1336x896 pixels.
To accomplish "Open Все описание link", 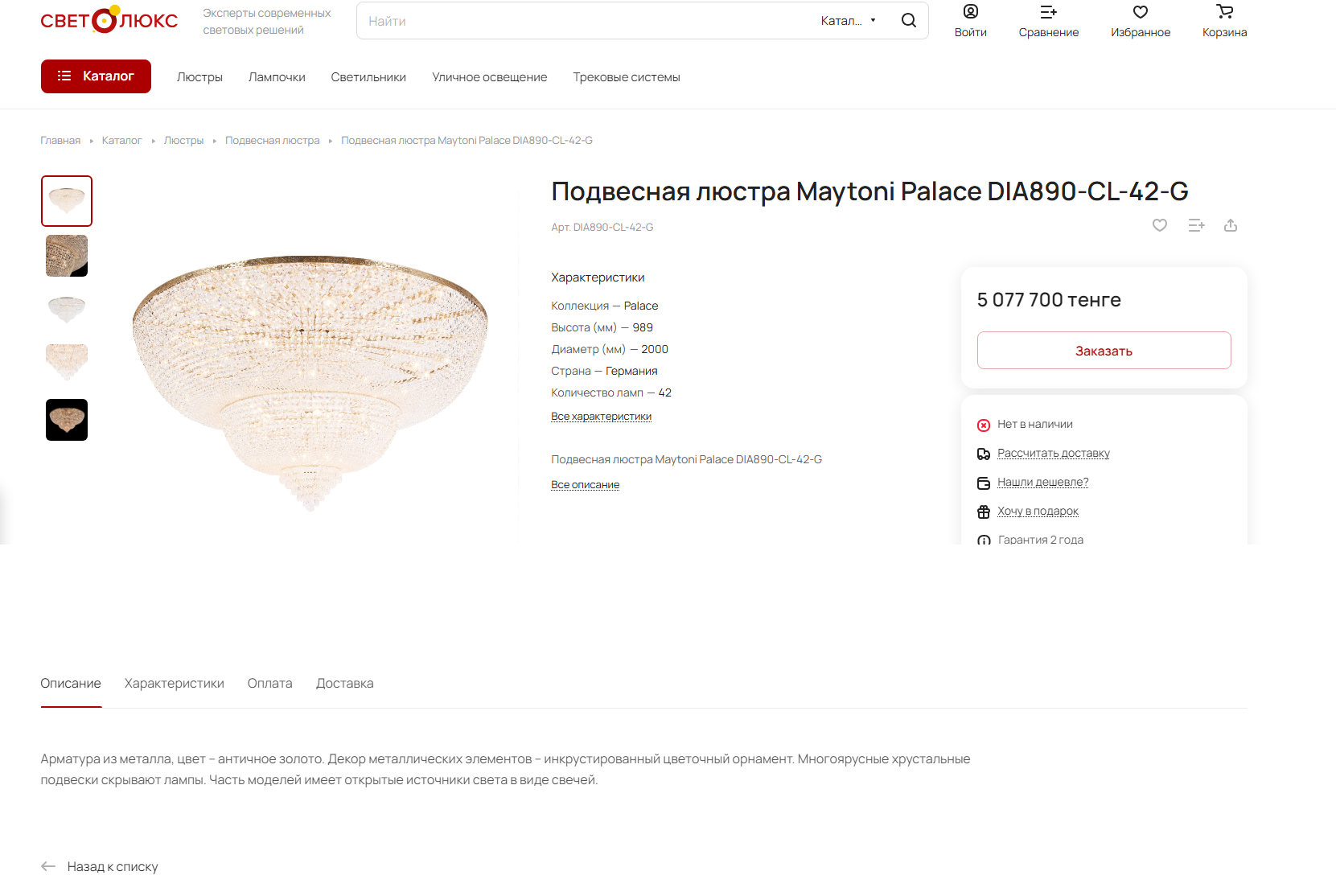I will (585, 484).
